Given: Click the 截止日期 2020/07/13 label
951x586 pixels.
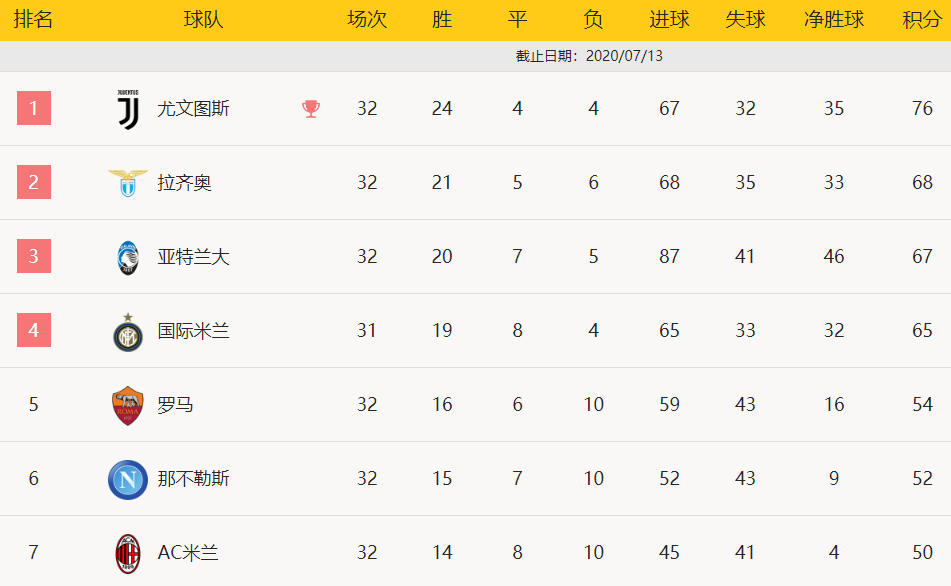Looking at the screenshot, I should coord(589,56).
